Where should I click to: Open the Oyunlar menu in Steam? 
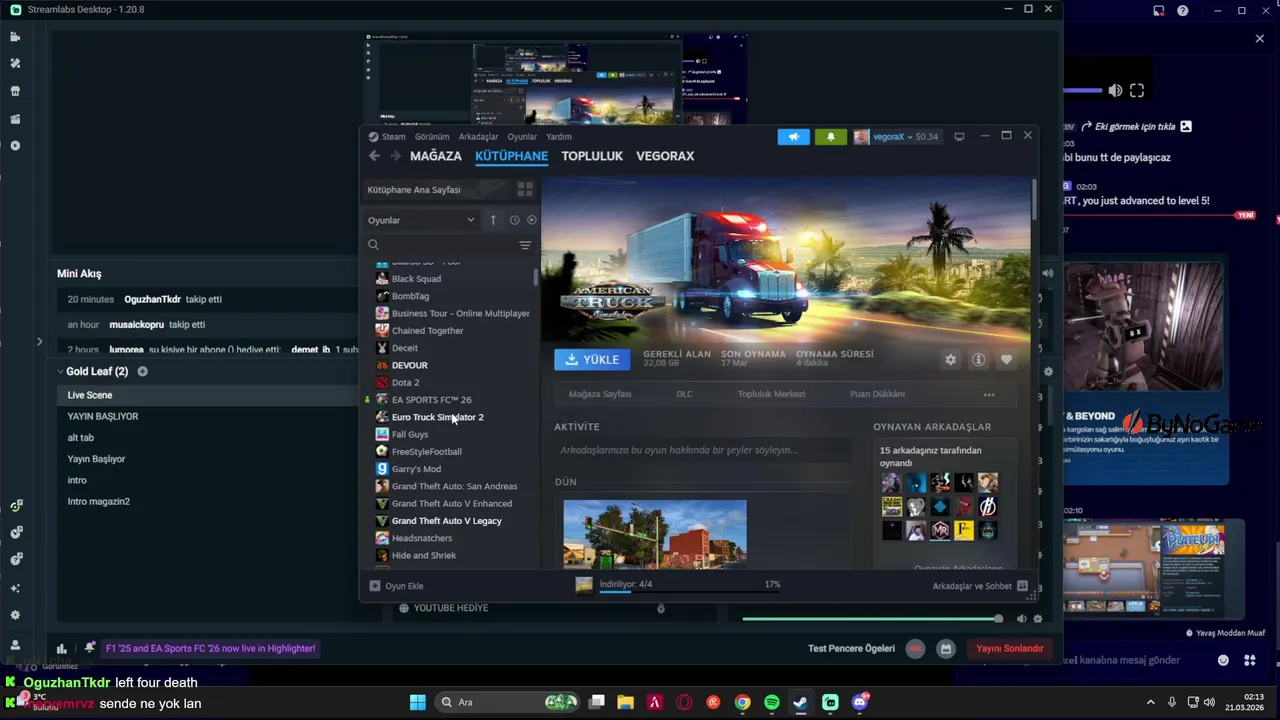click(522, 137)
